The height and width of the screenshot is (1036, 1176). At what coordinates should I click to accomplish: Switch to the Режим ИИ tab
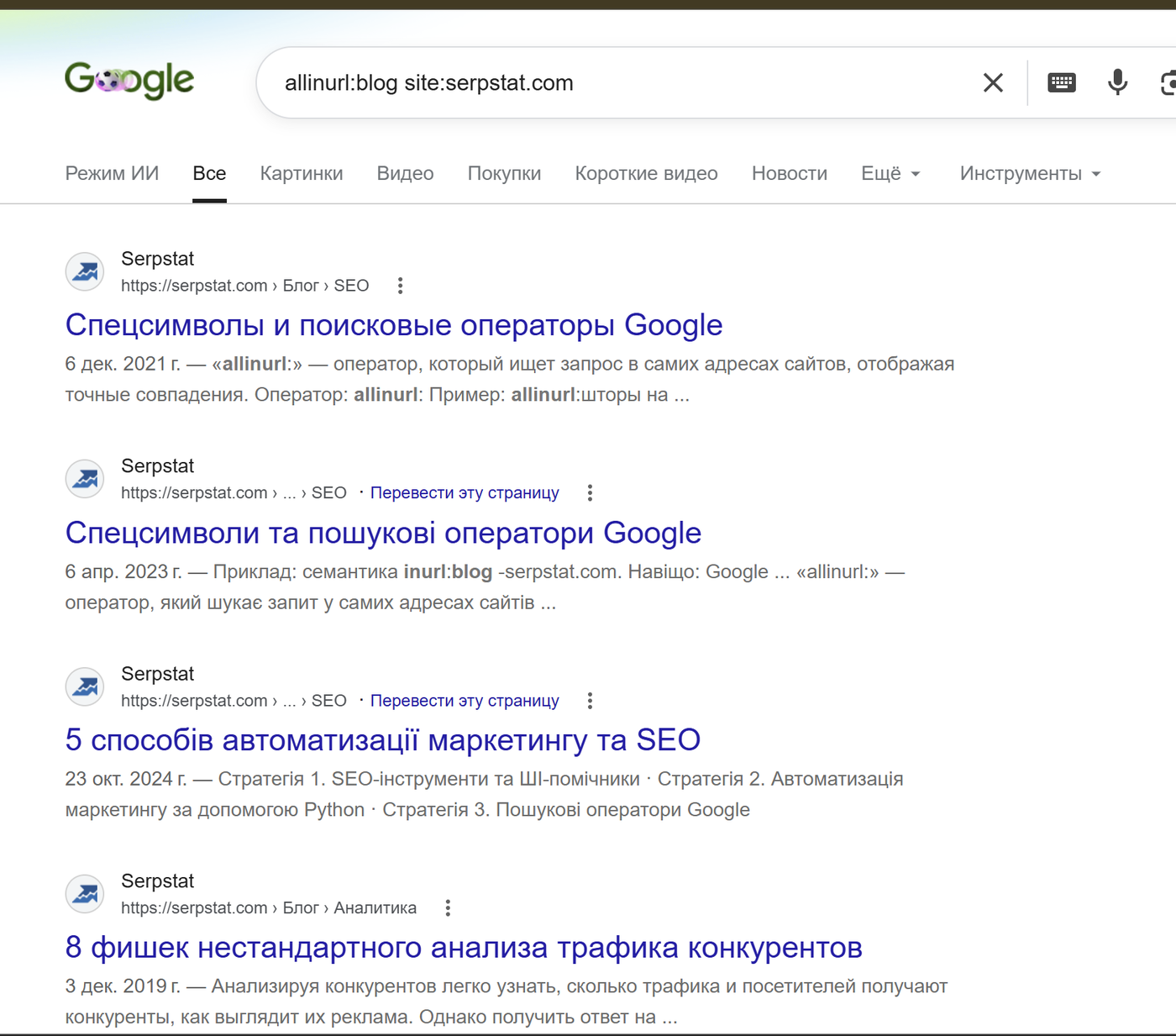tap(112, 173)
